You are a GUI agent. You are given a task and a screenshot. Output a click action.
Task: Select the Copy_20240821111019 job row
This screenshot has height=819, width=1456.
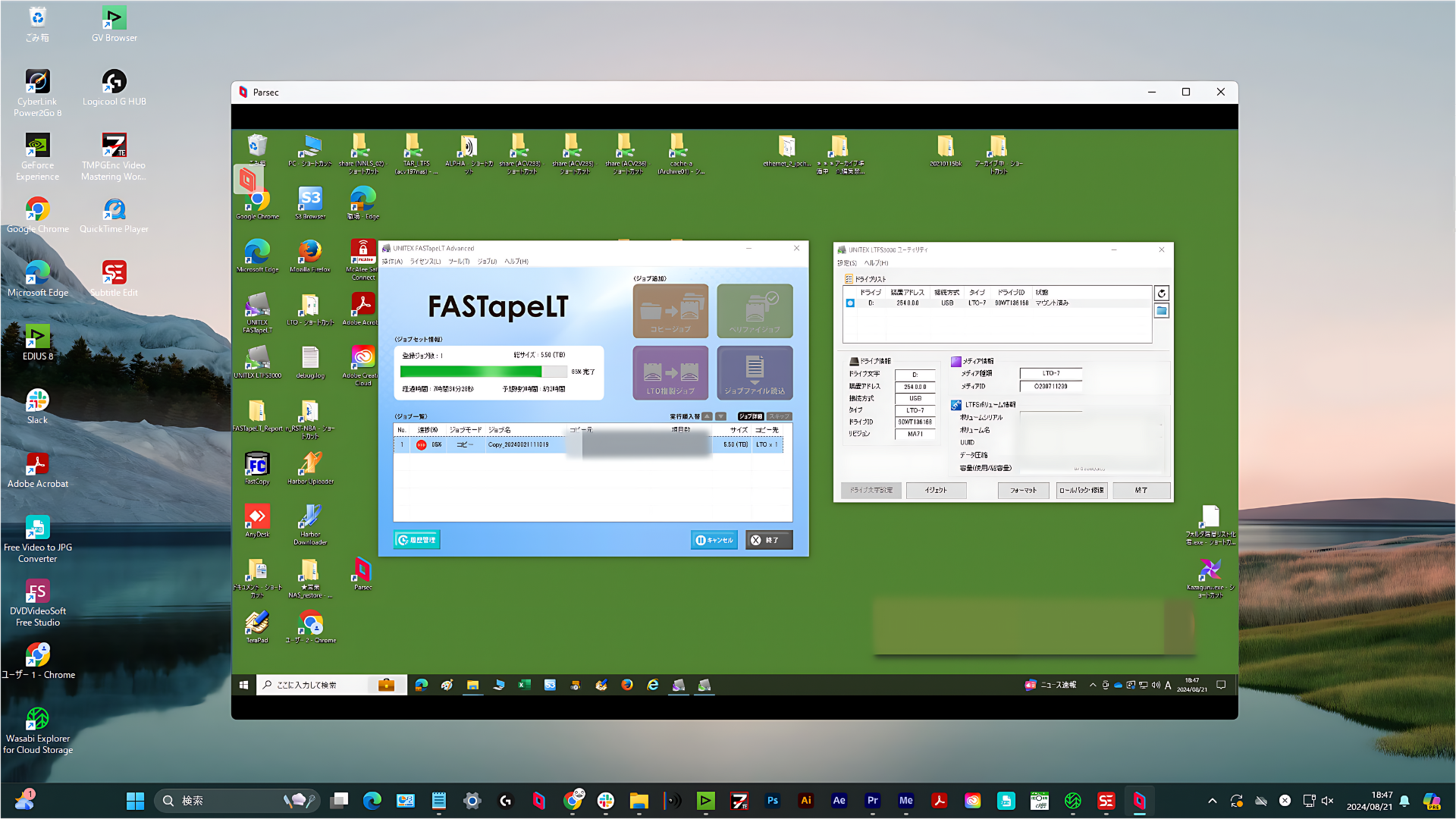pyautogui.click(x=588, y=445)
